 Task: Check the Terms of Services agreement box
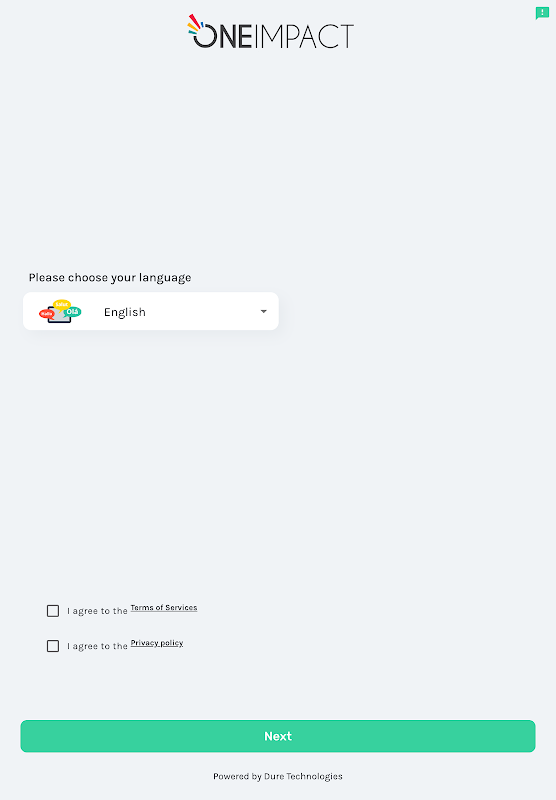pyautogui.click(x=53, y=611)
